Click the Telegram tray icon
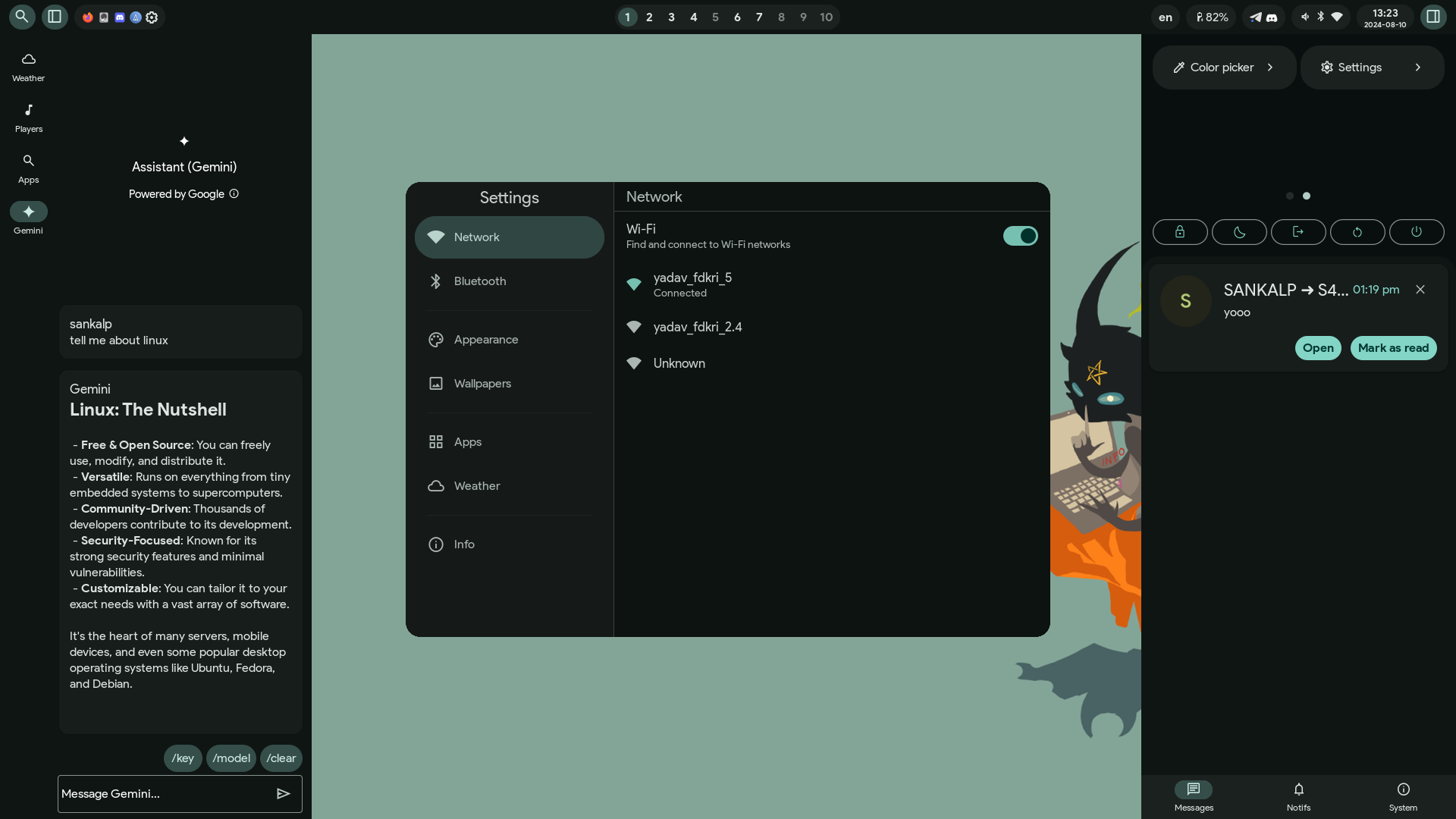Screen dimensions: 1456x819 (x=1256, y=17)
